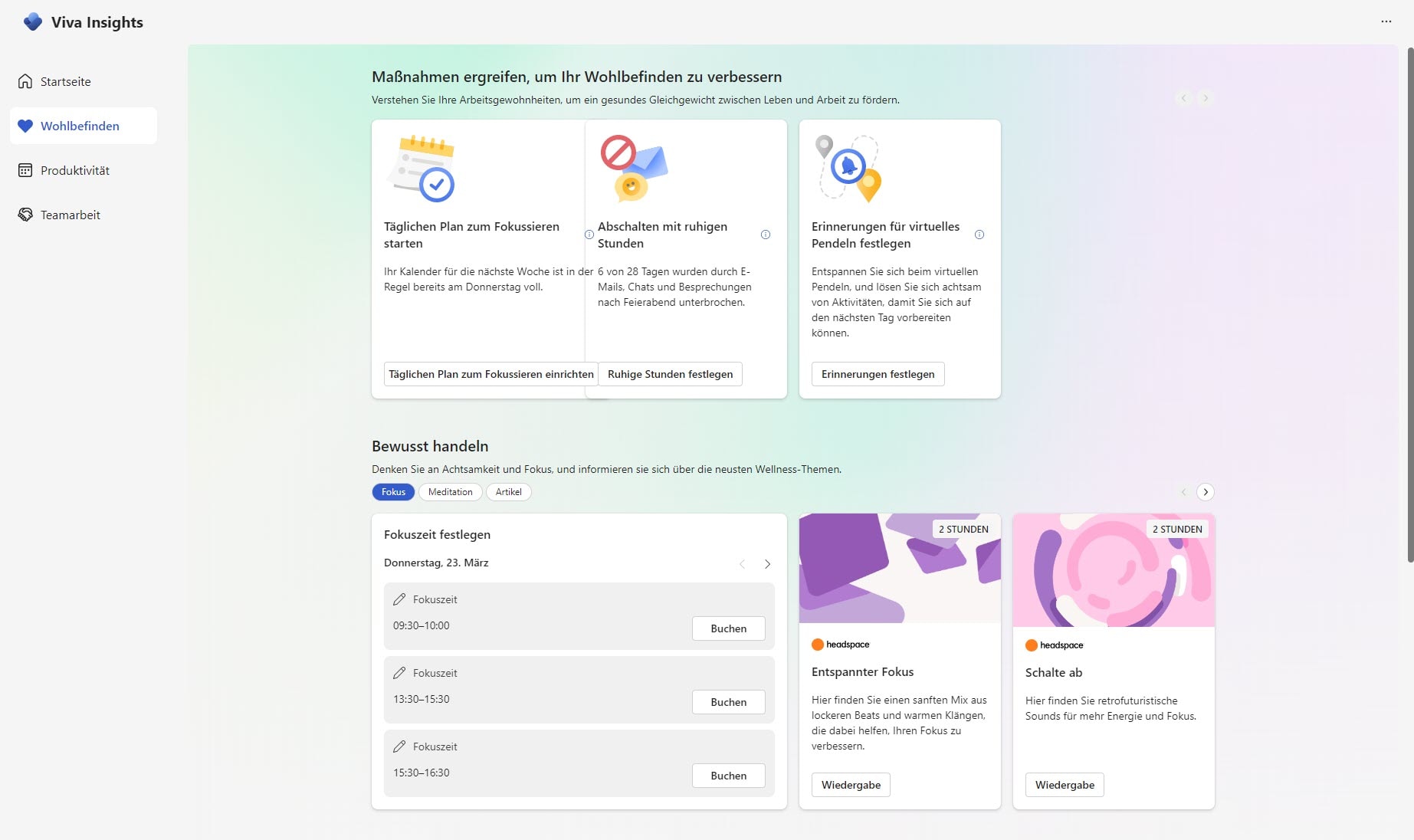Screen dimensions: 1414x840
Task: Open Teamarbeit icon in sidebar
Action: click(25, 215)
